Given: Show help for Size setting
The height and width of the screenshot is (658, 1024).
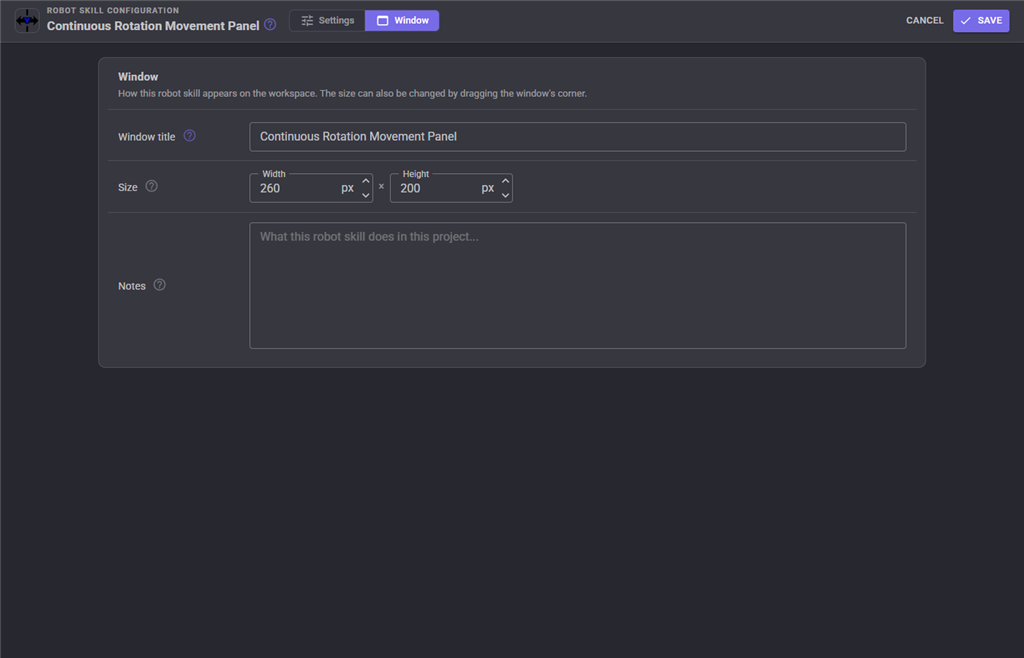Looking at the screenshot, I should pyautogui.click(x=152, y=186).
